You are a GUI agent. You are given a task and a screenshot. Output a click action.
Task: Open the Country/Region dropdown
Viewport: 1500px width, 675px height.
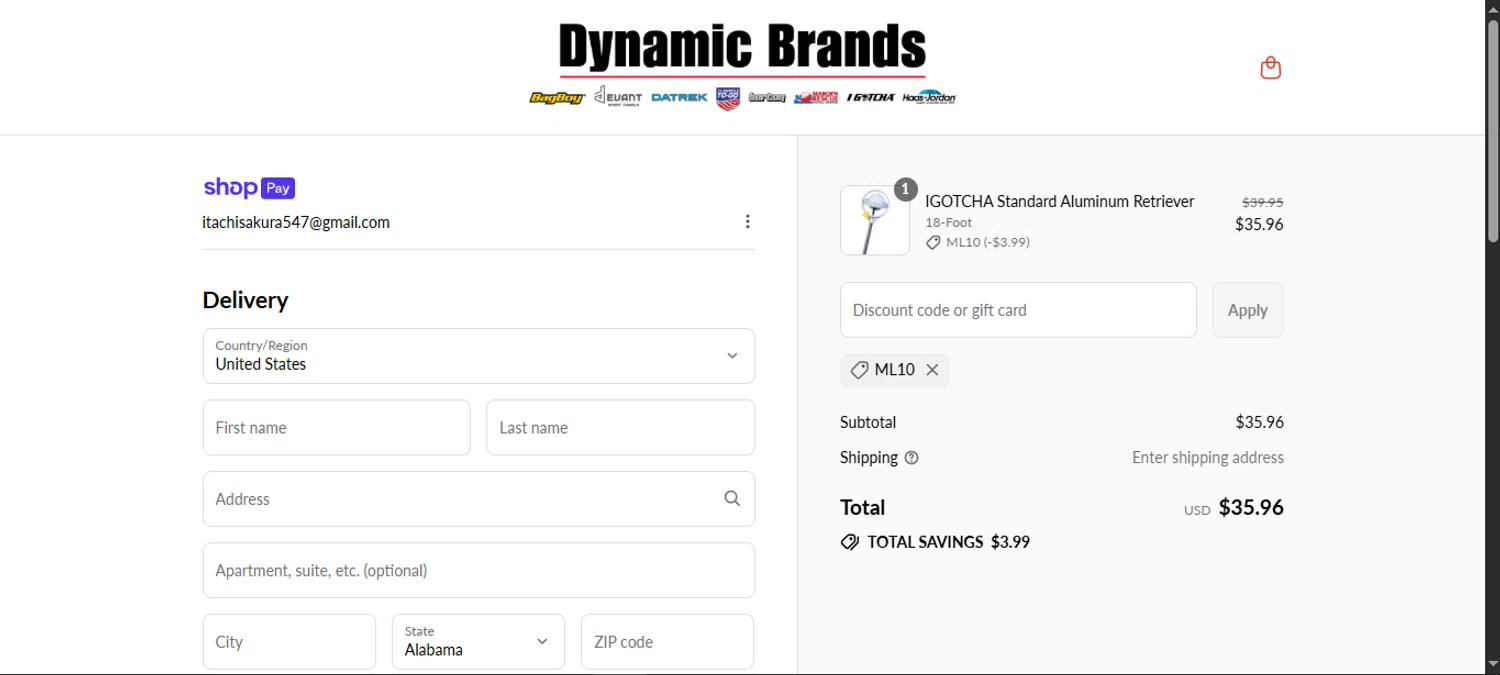[479, 356]
